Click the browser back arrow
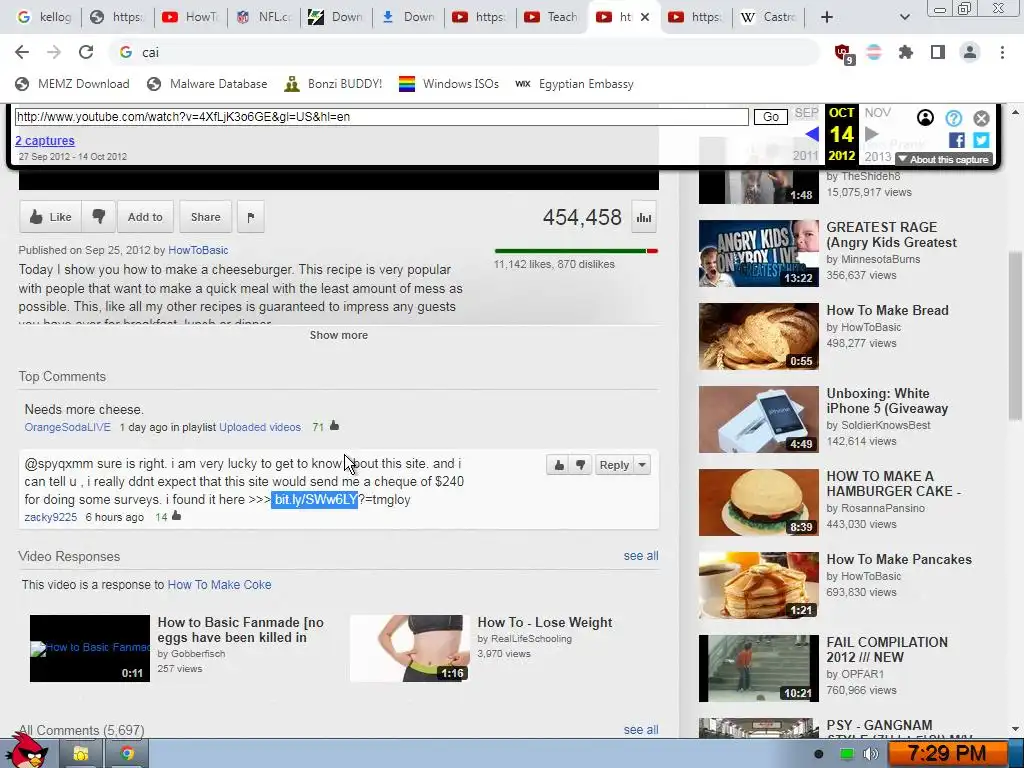This screenshot has height=768, width=1024. coord(22,52)
